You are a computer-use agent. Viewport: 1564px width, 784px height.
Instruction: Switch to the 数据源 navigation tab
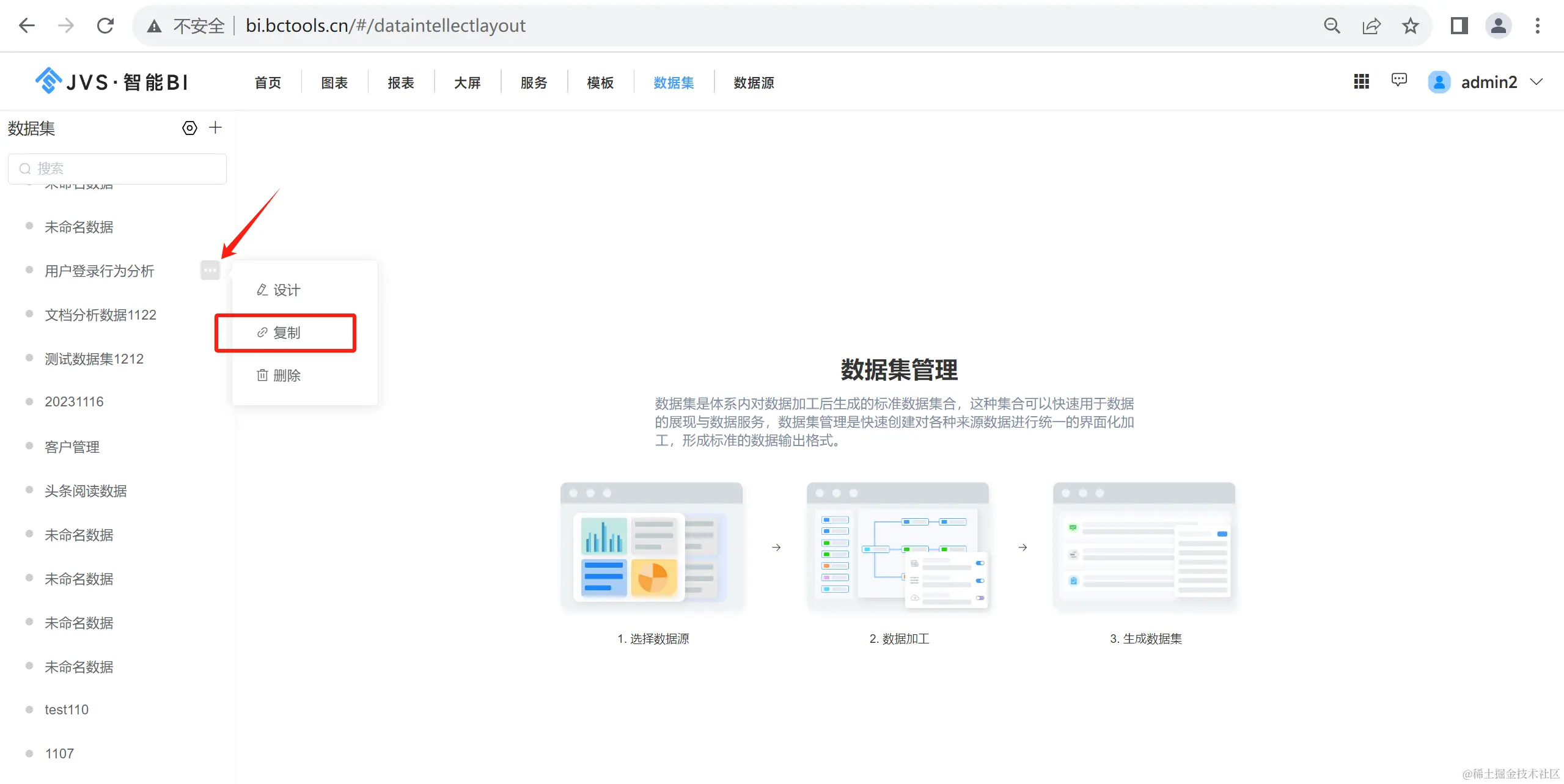coord(753,82)
